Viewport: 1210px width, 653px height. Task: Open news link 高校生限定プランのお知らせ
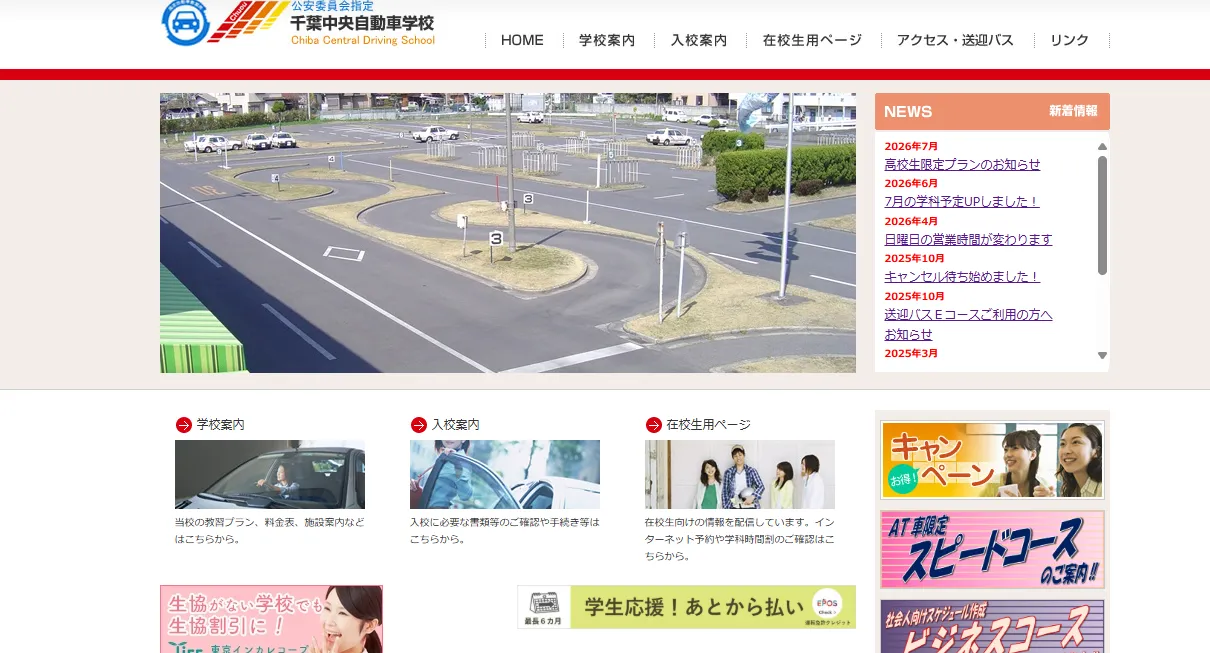click(x=962, y=164)
